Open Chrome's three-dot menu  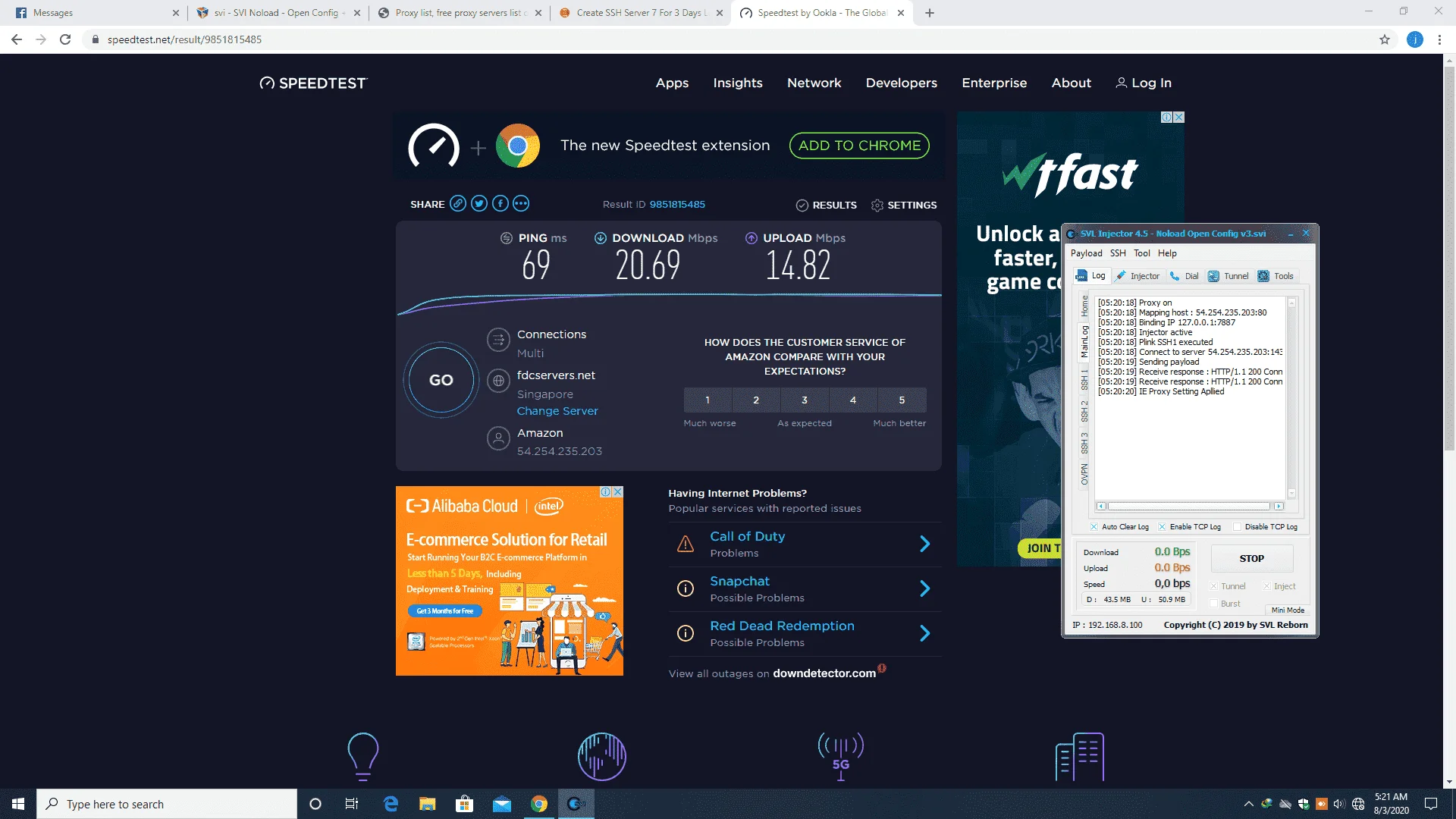pos(1439,39)
